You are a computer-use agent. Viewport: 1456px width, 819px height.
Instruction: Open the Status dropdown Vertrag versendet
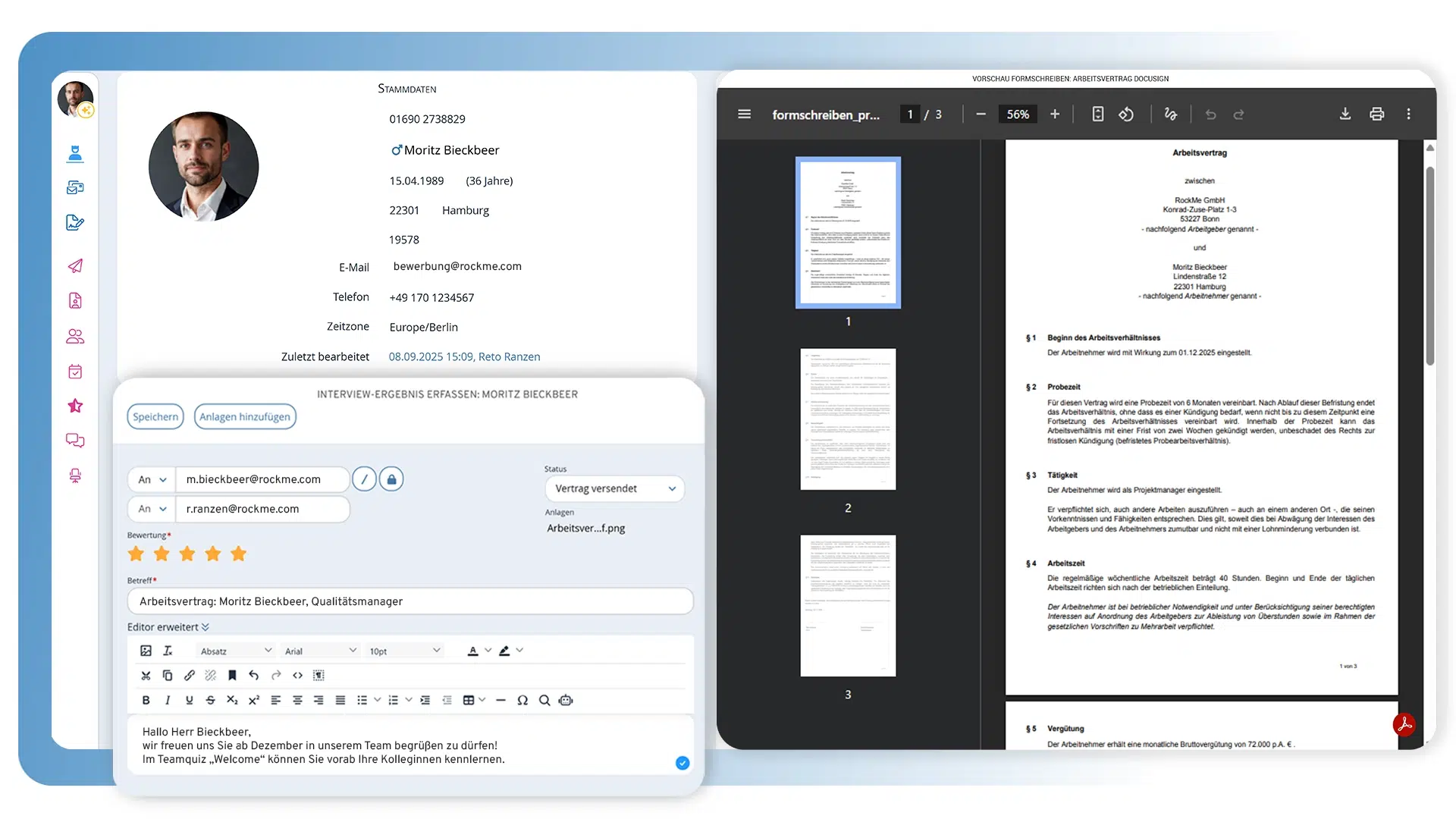point(614,488)
